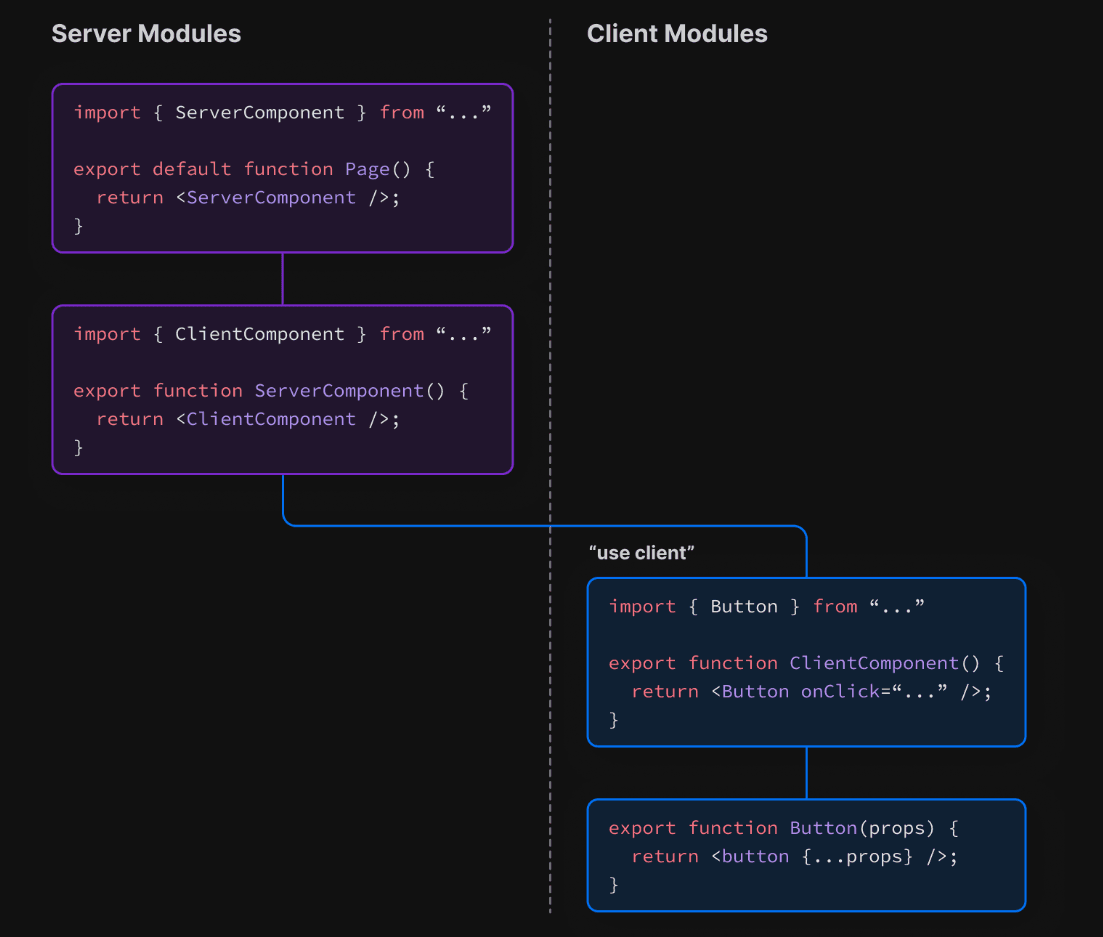Screen dimensions: 1103x937
Task: Click the <Button onClick="..." /> element
Action: pos(852,691)
